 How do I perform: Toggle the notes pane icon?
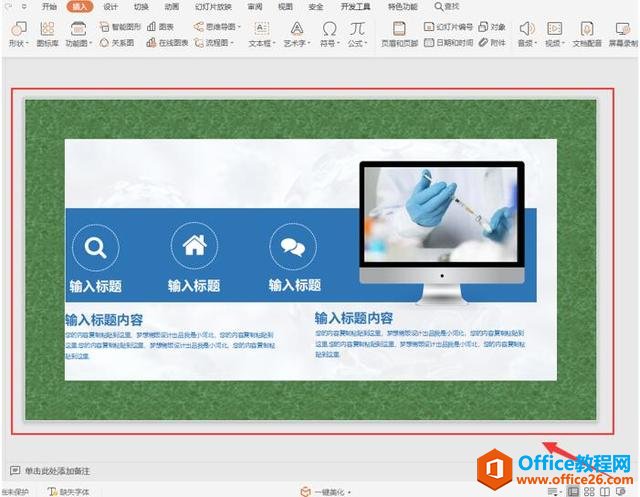(553, 491)
